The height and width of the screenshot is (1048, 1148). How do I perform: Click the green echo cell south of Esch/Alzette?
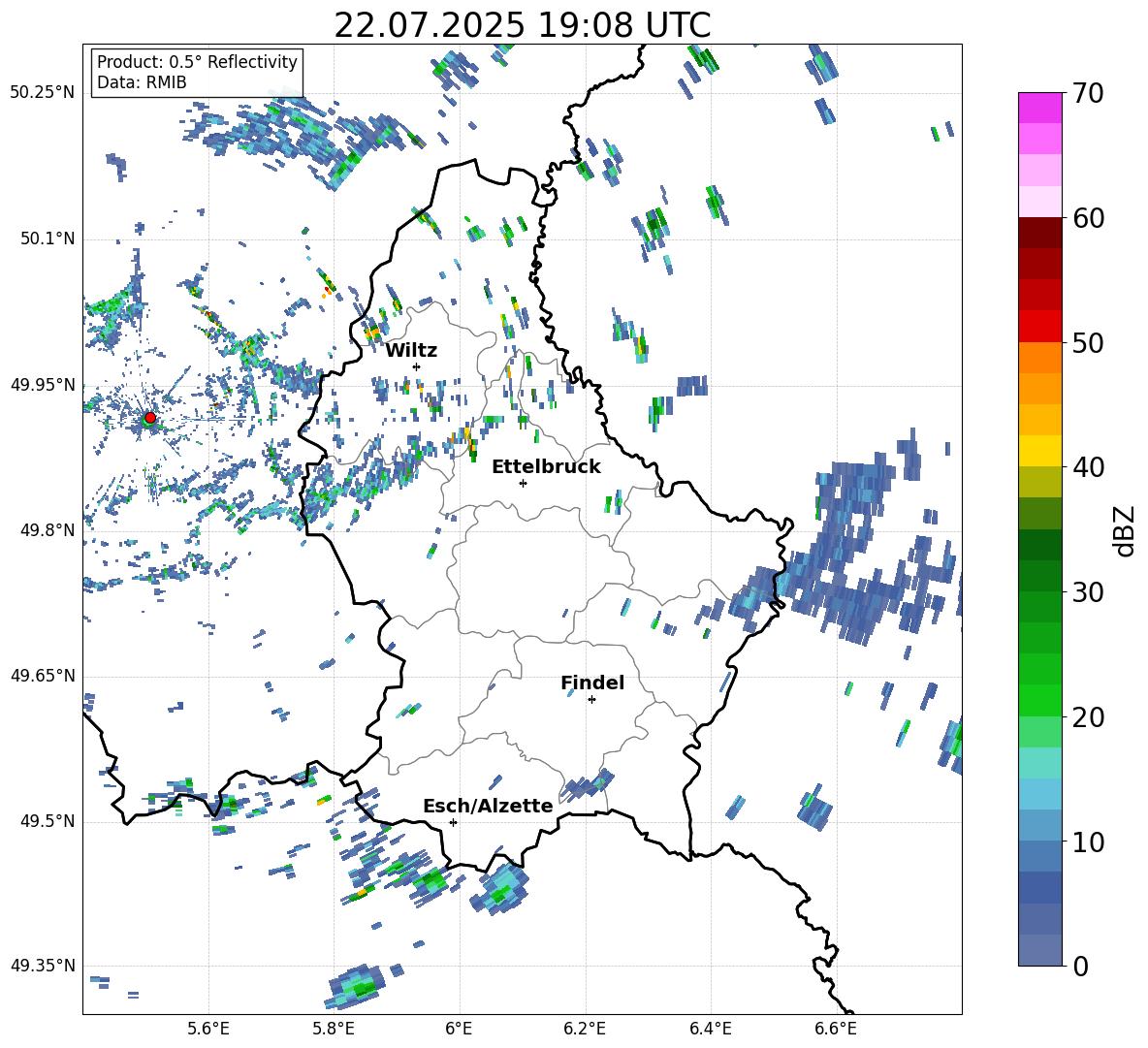tap(500, 889)
